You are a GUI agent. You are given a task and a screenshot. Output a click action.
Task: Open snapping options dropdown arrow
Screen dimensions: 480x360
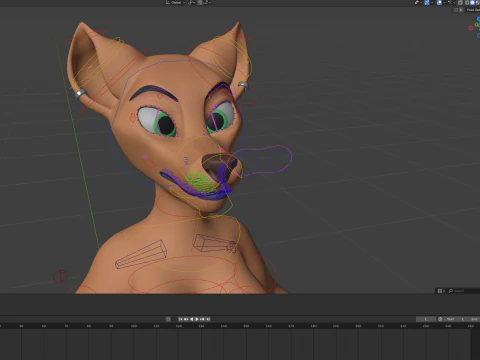coord(210,2)
